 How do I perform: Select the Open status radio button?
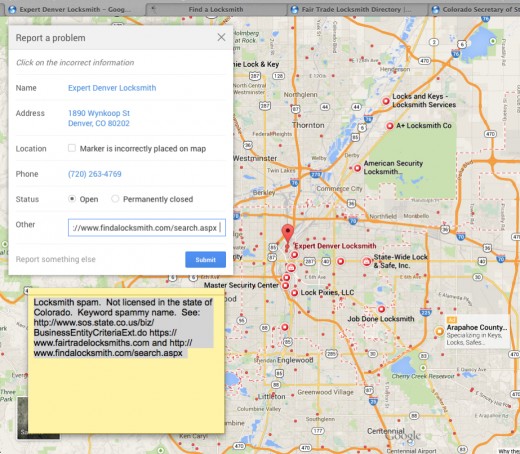(x=72, y=199)
